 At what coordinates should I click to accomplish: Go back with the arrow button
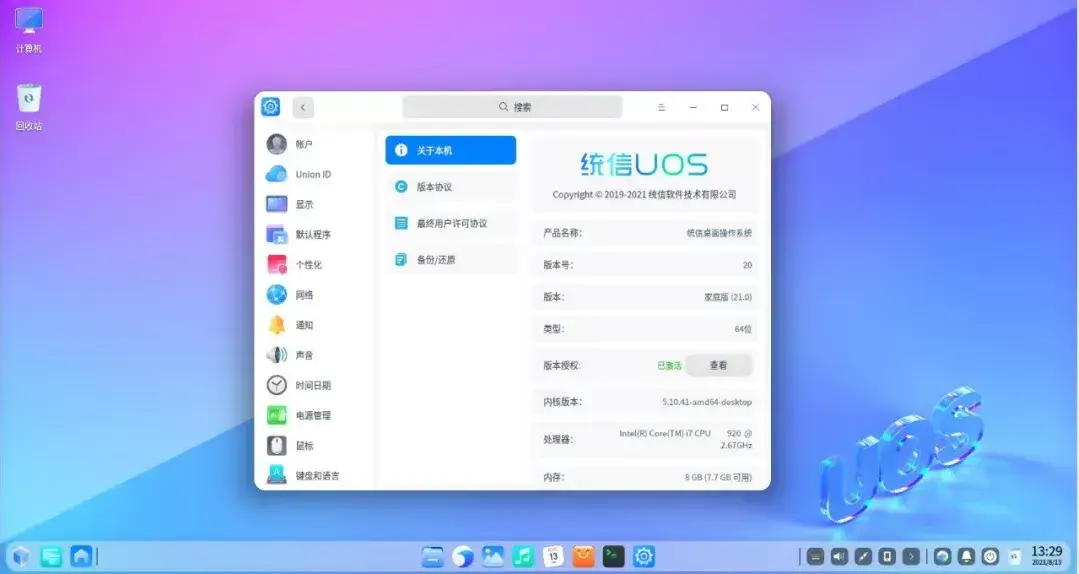tap(303, 107)
